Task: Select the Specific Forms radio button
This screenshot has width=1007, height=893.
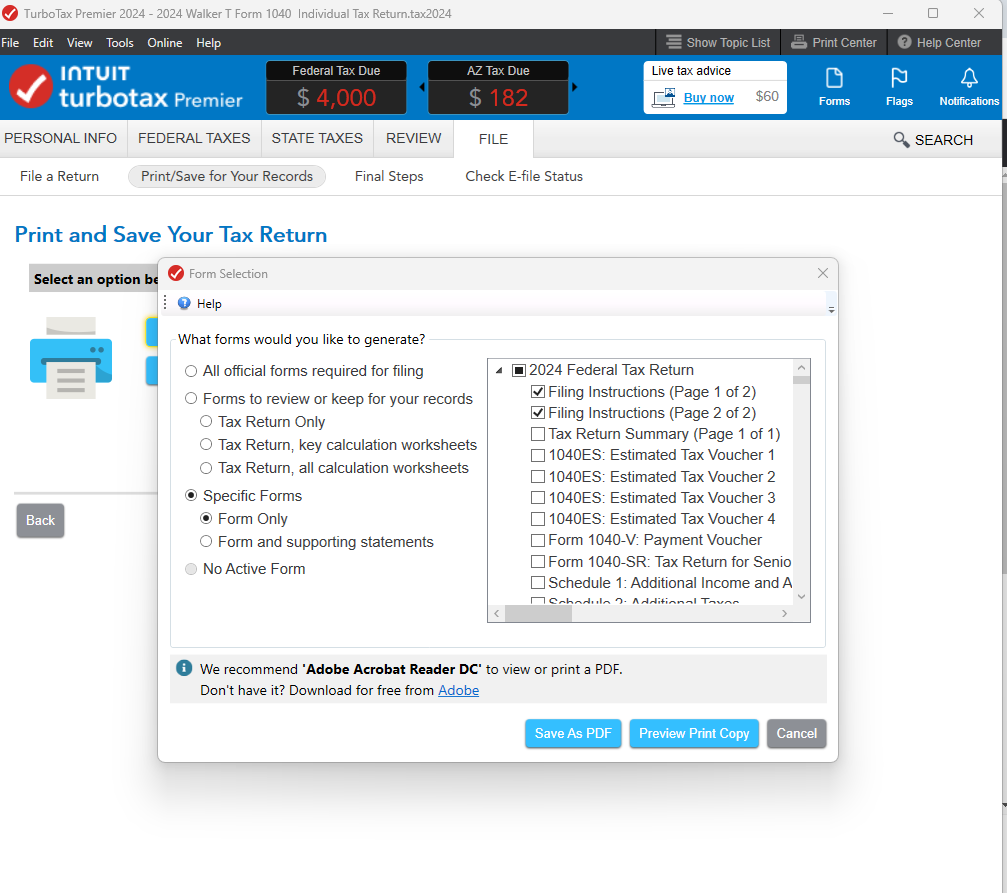Action: [191, 495]
